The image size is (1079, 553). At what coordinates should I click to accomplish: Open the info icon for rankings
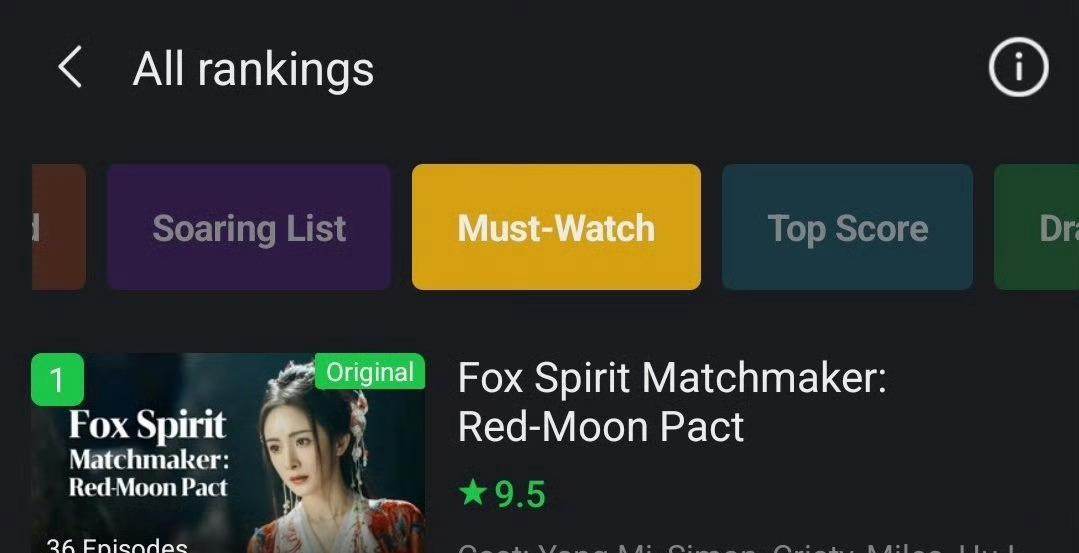[x=1018, y=67]
